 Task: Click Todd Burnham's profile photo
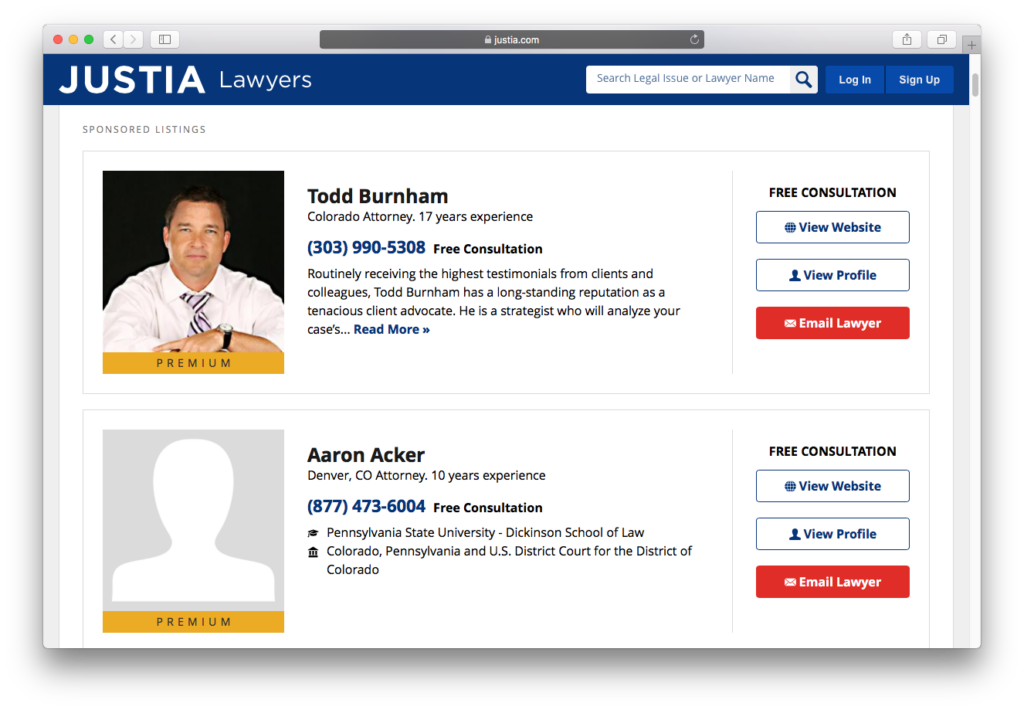pos(193,262)
